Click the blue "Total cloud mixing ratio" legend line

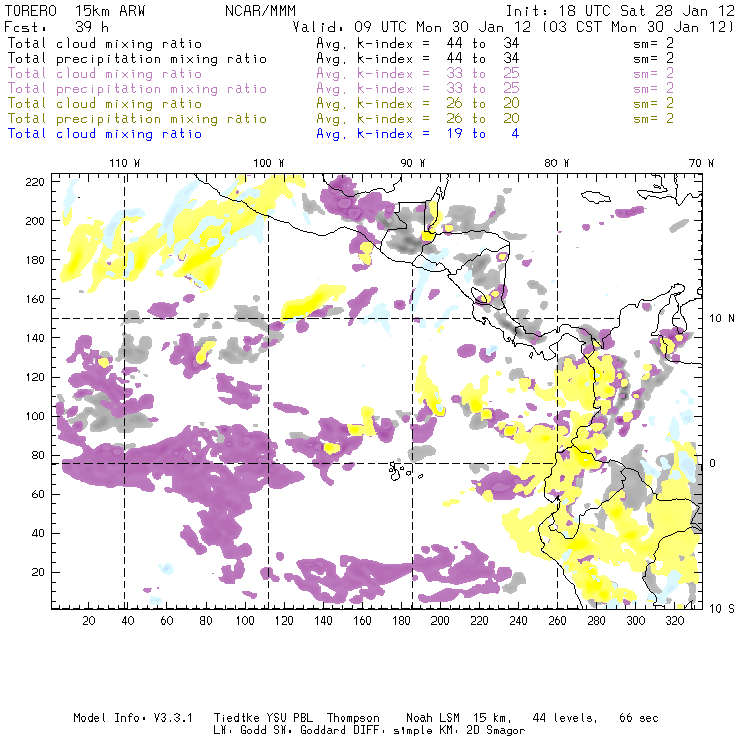click(105, 134)
